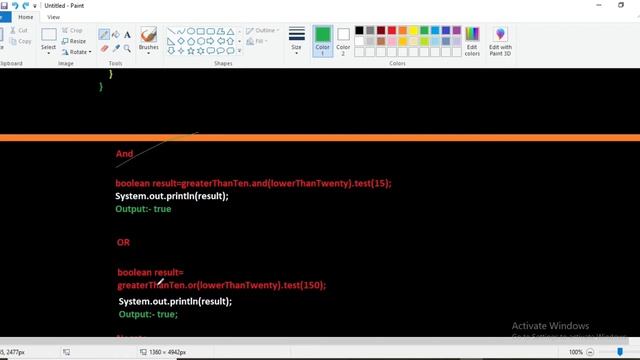Click the horizontal scrollbar below canvas
Viewport: 640px width, 360px height.
tap(314, 340)
